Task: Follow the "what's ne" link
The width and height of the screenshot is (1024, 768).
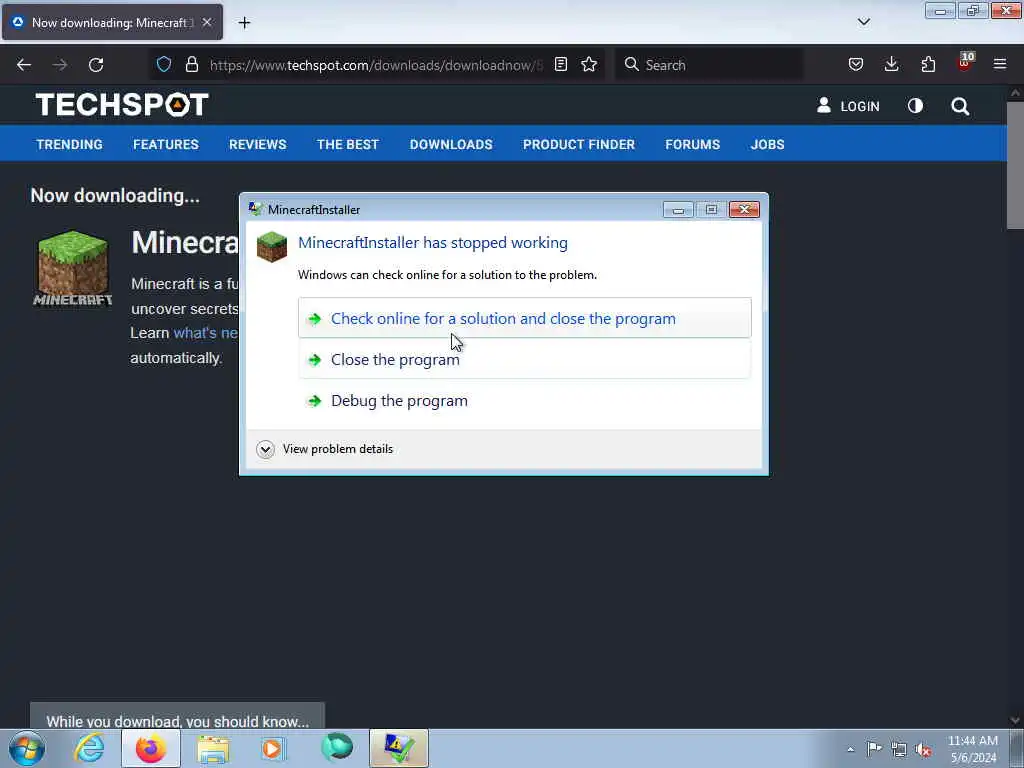Action: tap(206, 333)
